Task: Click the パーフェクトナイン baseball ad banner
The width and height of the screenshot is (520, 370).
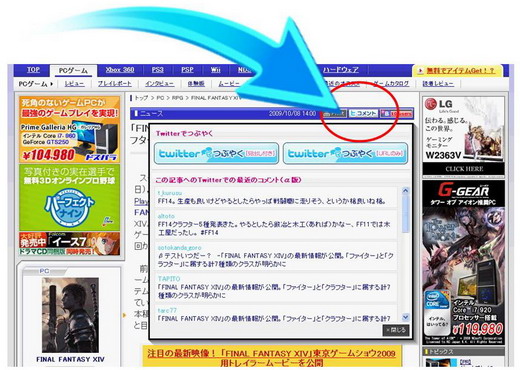Action: [69, 198]
